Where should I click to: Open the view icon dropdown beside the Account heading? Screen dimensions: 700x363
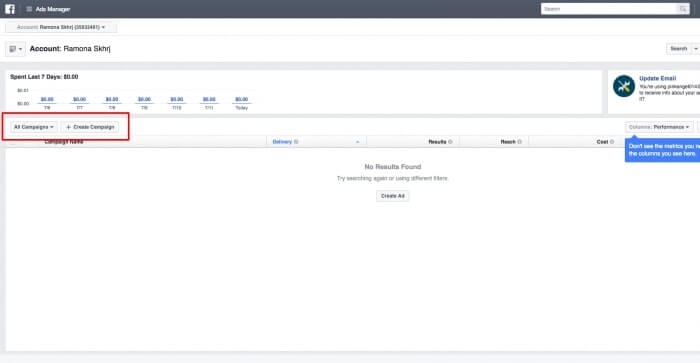(15, 49)
